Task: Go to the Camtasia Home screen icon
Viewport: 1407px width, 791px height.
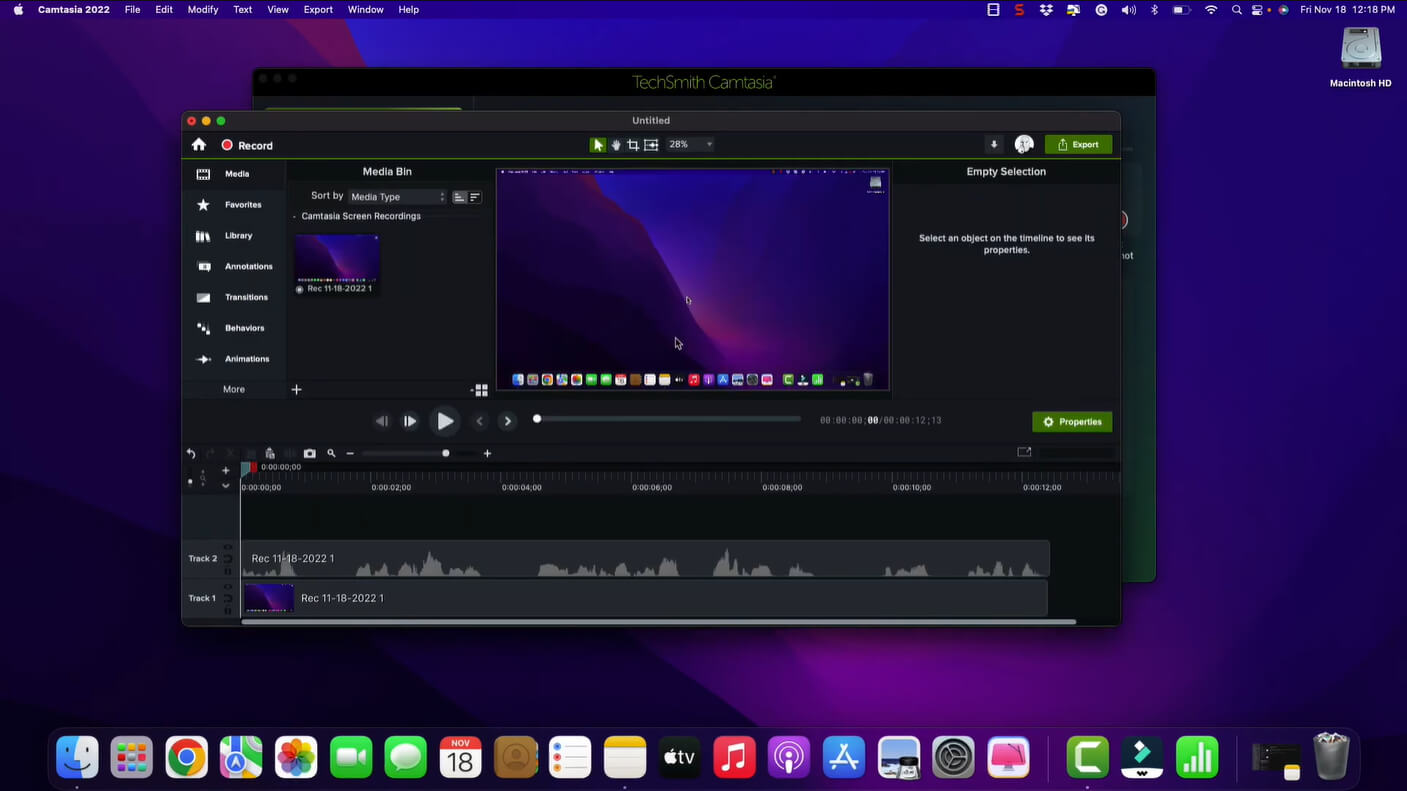Action: pos(199,145)
